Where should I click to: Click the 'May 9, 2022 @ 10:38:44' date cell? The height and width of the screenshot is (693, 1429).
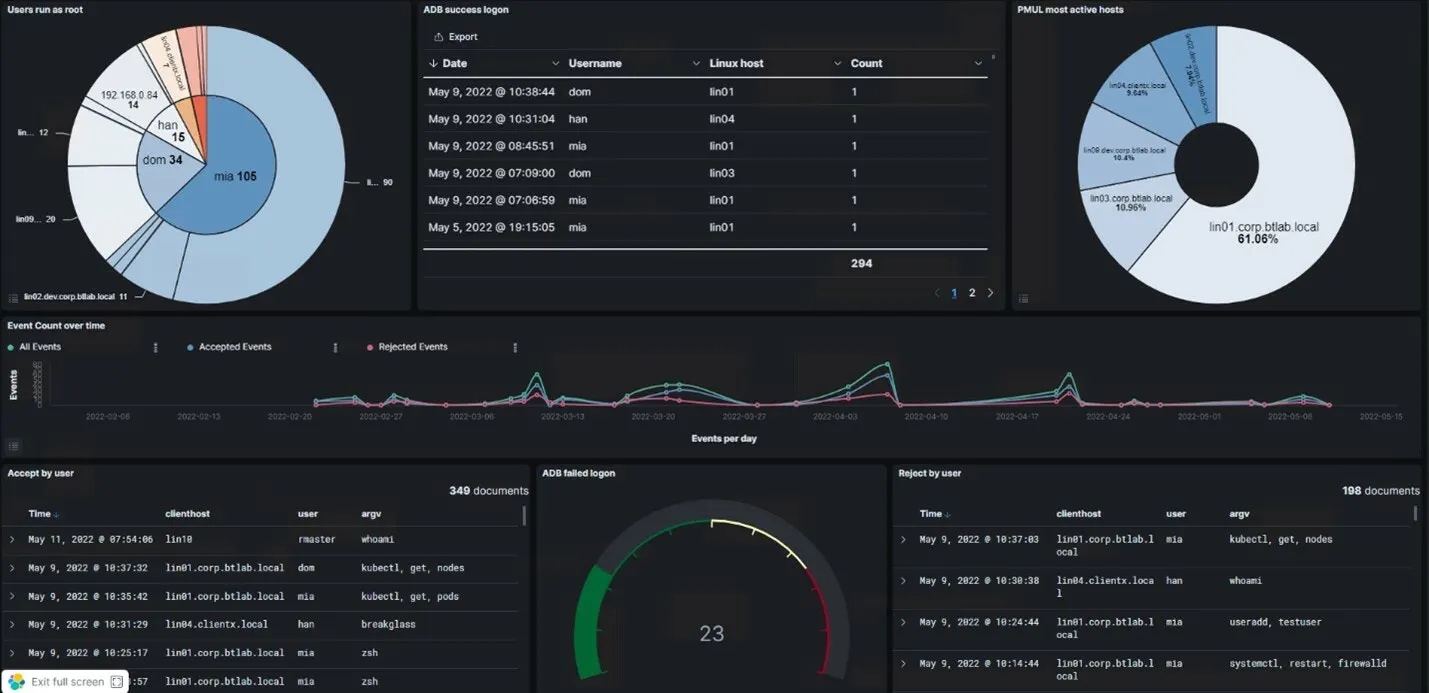pos(491,92)
